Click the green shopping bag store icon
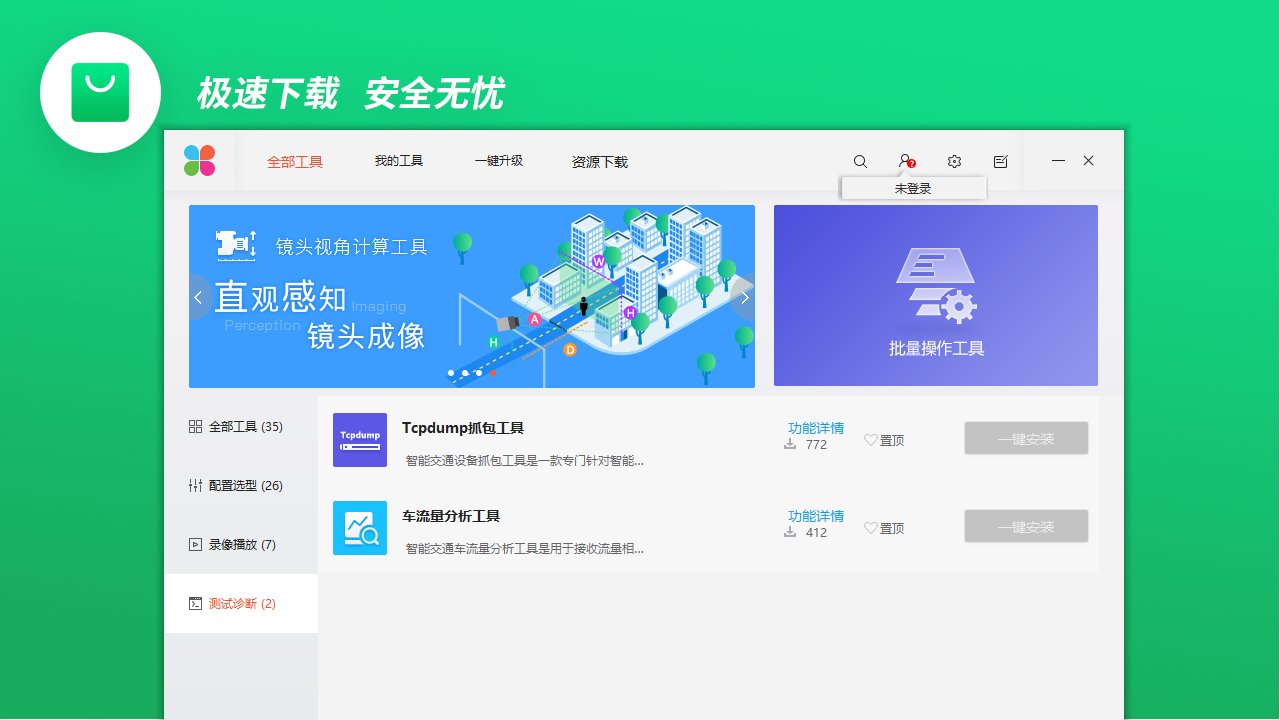Viewport: 1280px width, 720px height. click(100, 92)
